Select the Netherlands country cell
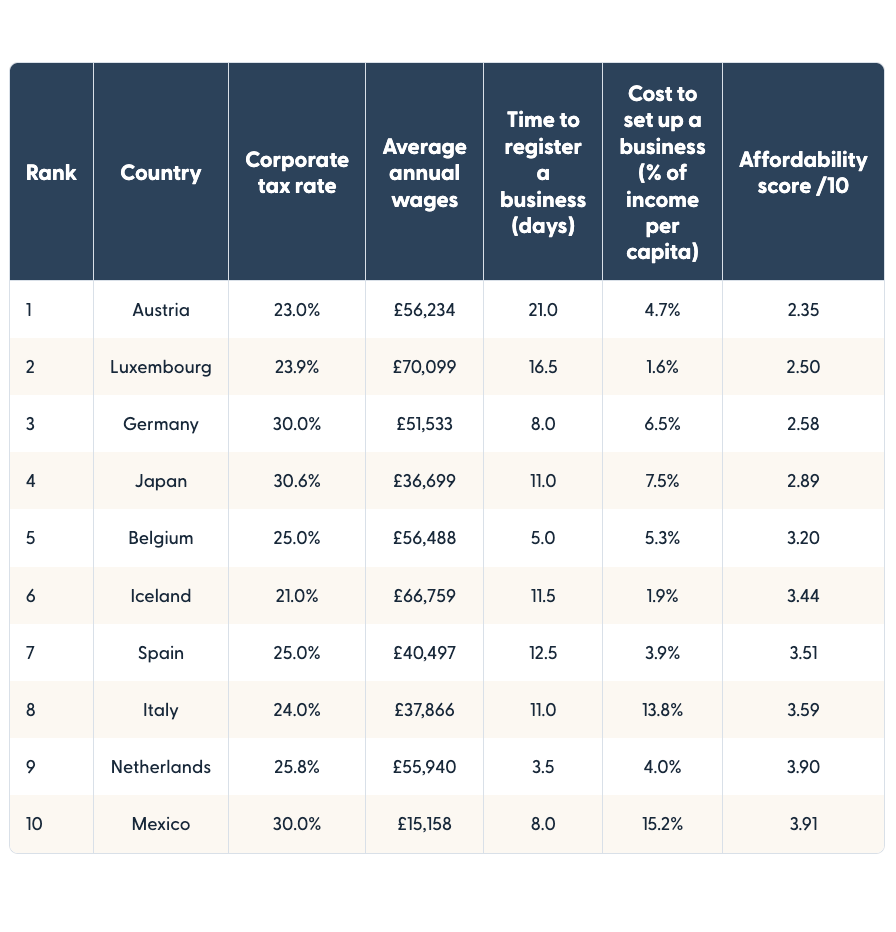The image size is (896, 932). (160, 767)
